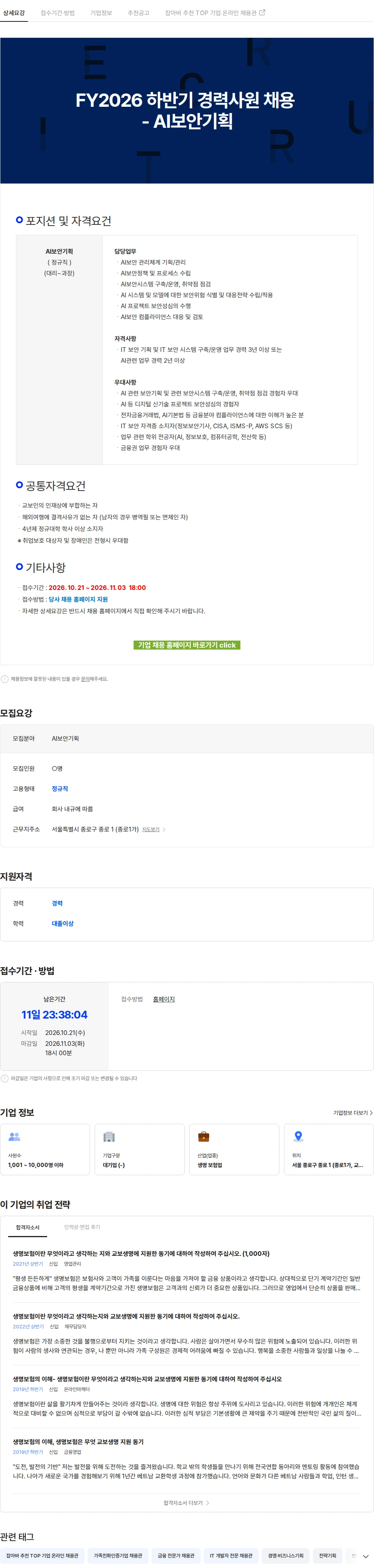This screenshot has height=1568, width=374.
Task: Open the 지도보기 map link
Action: click(151, 829)
